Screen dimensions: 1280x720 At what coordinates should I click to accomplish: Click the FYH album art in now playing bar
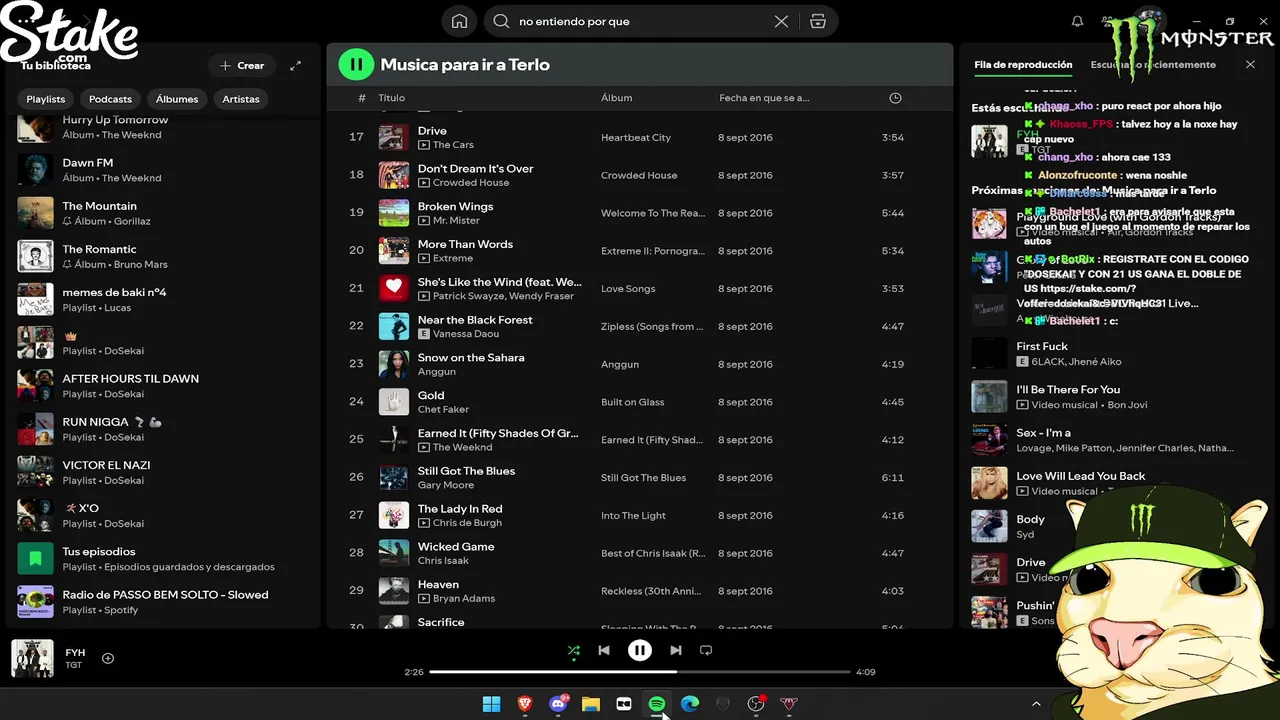point(32,658)
